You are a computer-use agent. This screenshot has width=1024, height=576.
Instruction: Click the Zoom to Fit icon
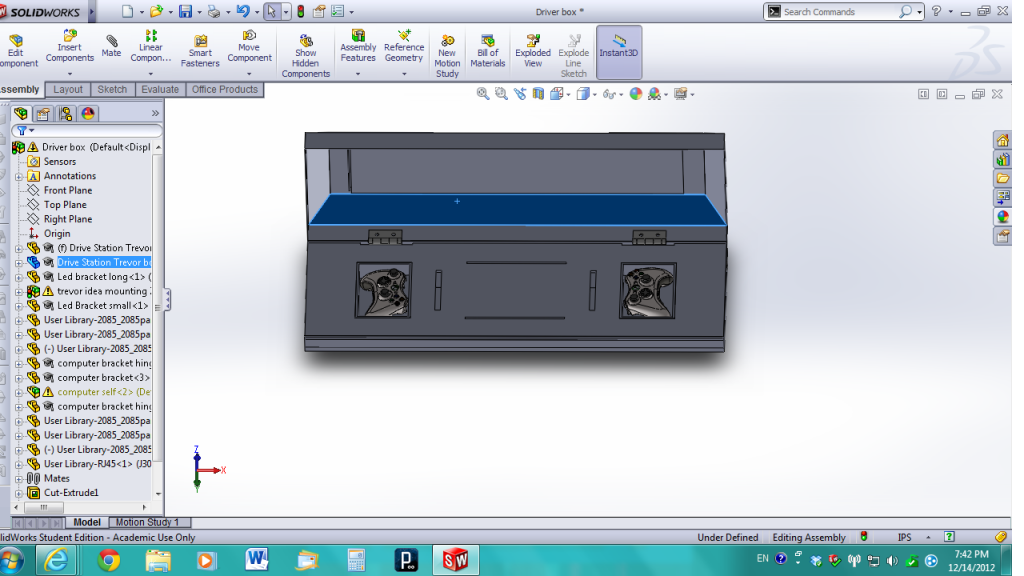(x=483, y=94)
